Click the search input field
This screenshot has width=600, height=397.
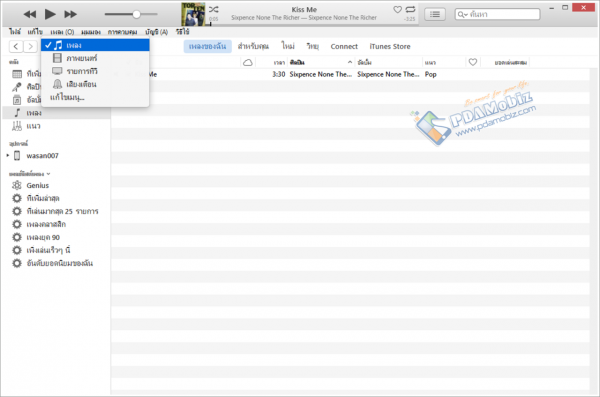(x=497, y=14)
